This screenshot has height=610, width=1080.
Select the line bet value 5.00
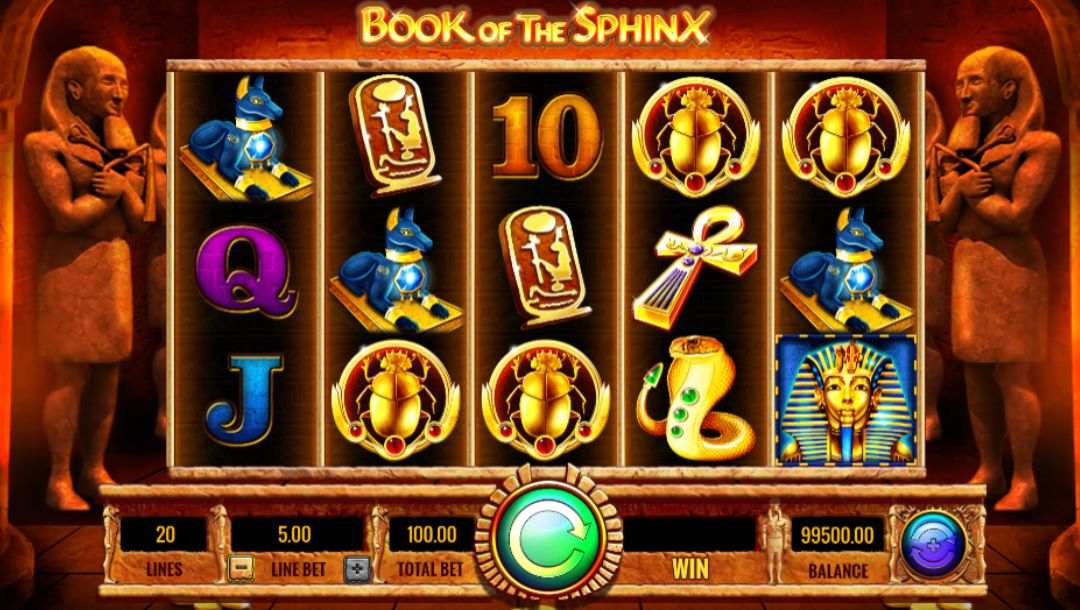tap(295, 534)
